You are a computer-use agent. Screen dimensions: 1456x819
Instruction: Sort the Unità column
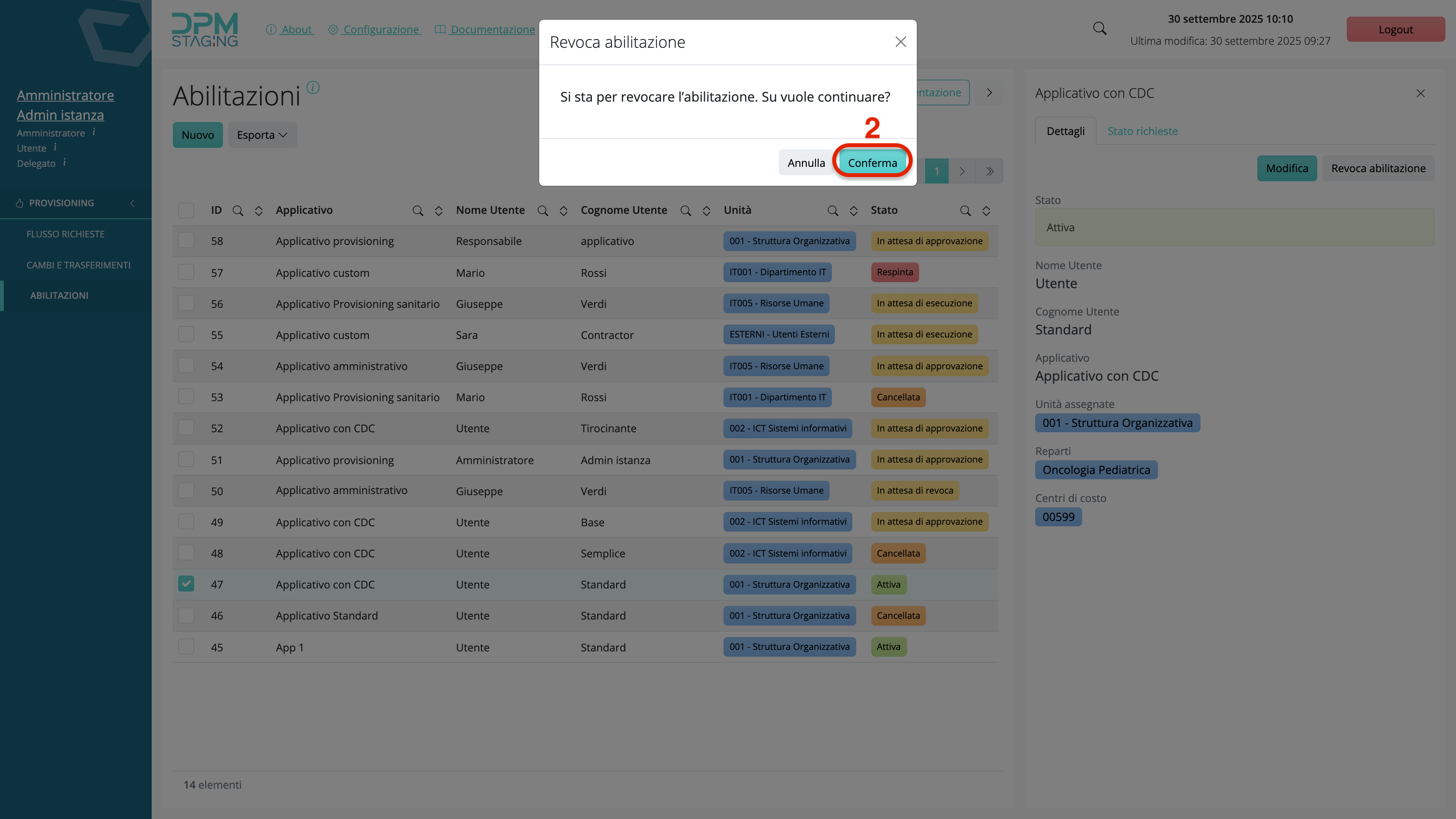coord(854,211)
